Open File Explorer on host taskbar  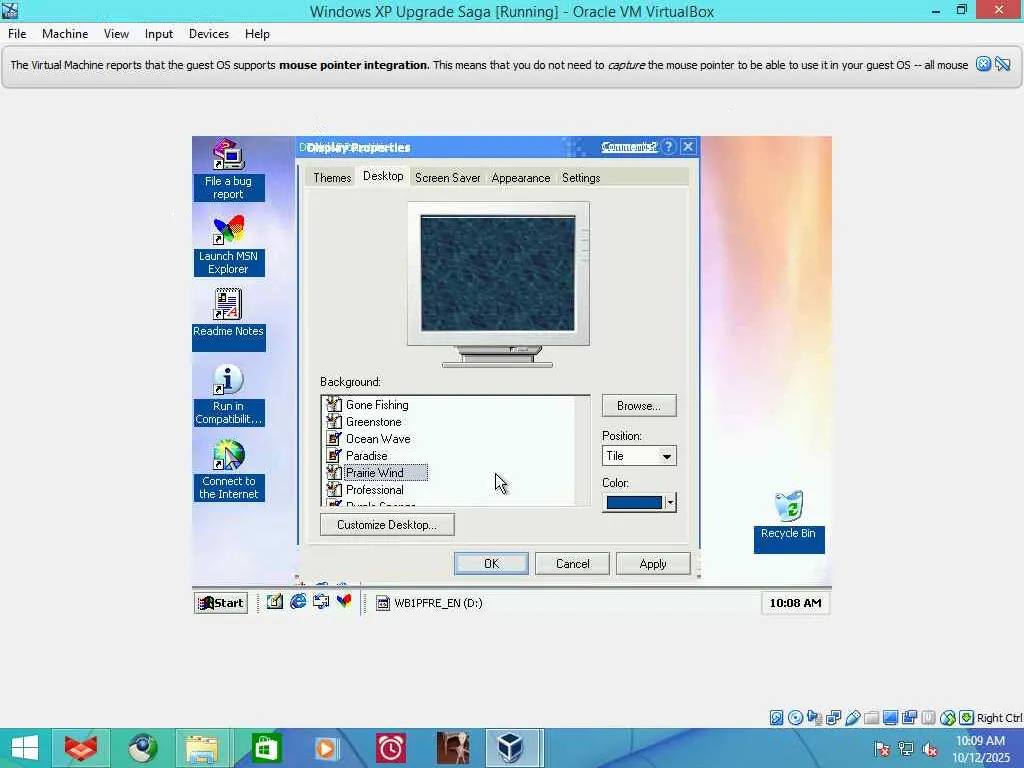coord(202,748)
